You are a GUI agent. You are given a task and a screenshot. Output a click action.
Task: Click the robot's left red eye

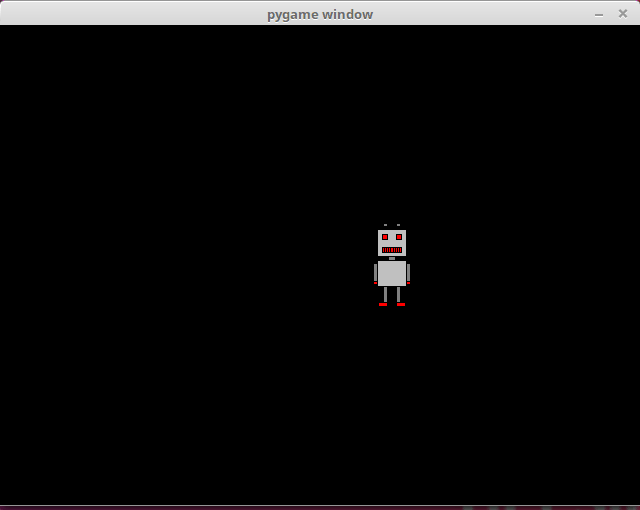[x=385, y=237]
